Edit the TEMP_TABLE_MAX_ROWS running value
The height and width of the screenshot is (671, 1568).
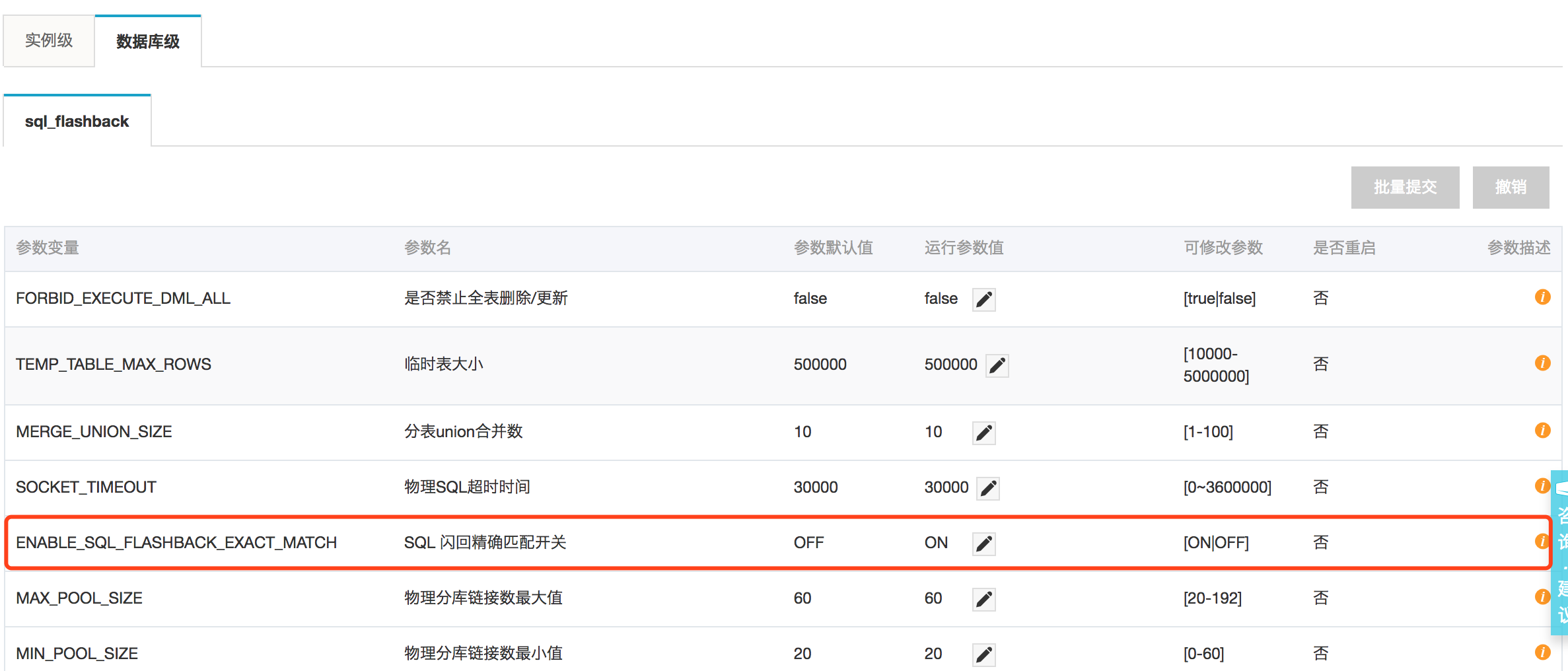coord(997,365)
